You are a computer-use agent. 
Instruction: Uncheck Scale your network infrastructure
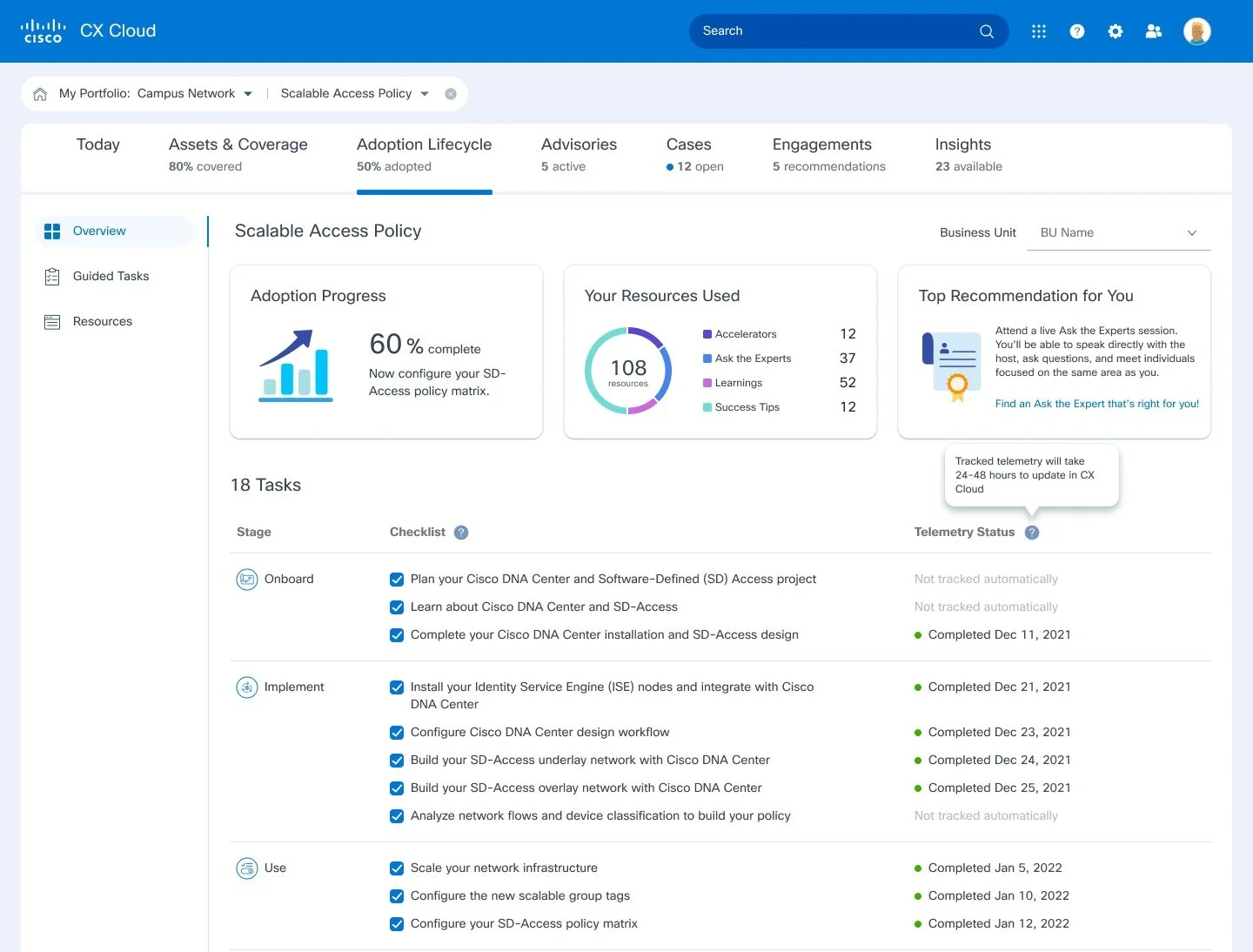click(397, 868)
